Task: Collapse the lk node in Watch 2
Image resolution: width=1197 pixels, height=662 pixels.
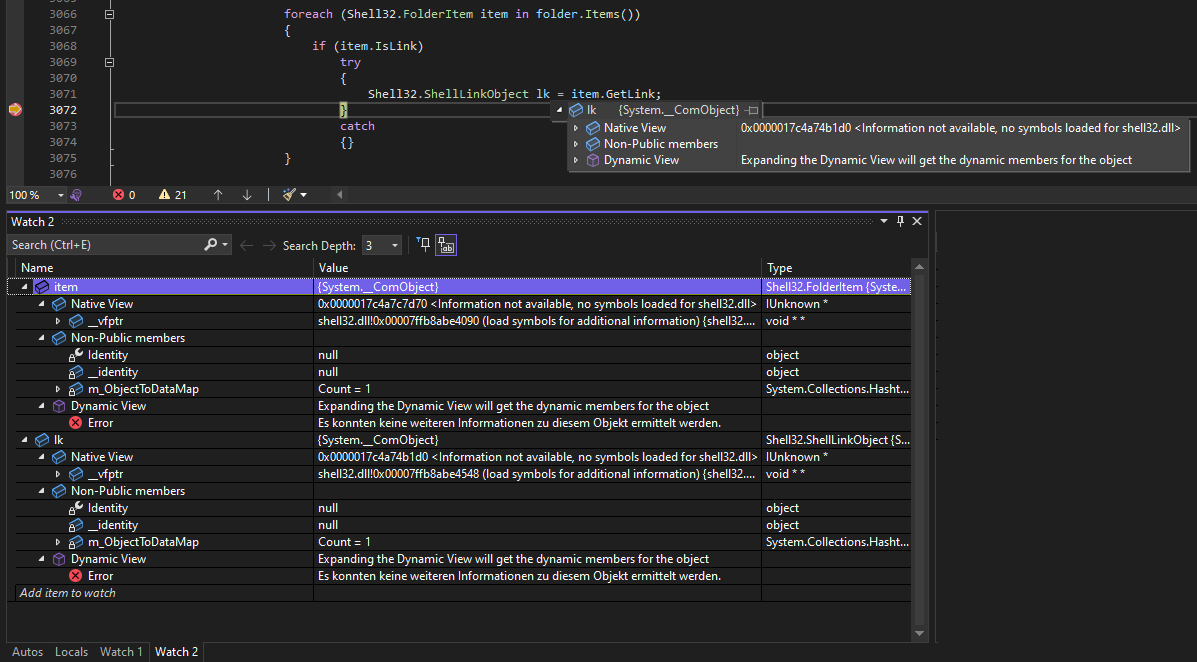Action: [x=24, y=440]
